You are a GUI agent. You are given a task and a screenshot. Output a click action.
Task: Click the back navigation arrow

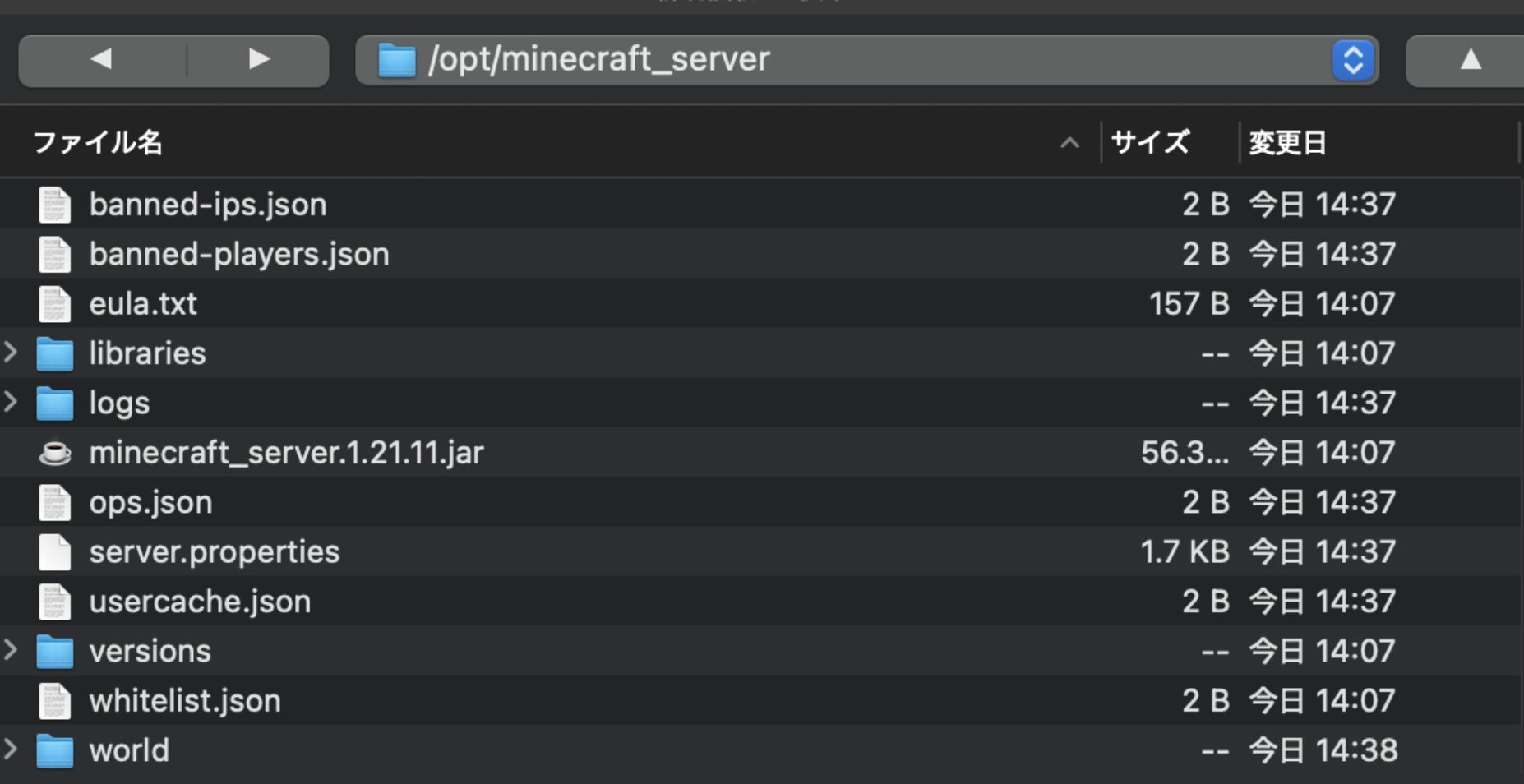pyautogui.click(x=101, y=60)
